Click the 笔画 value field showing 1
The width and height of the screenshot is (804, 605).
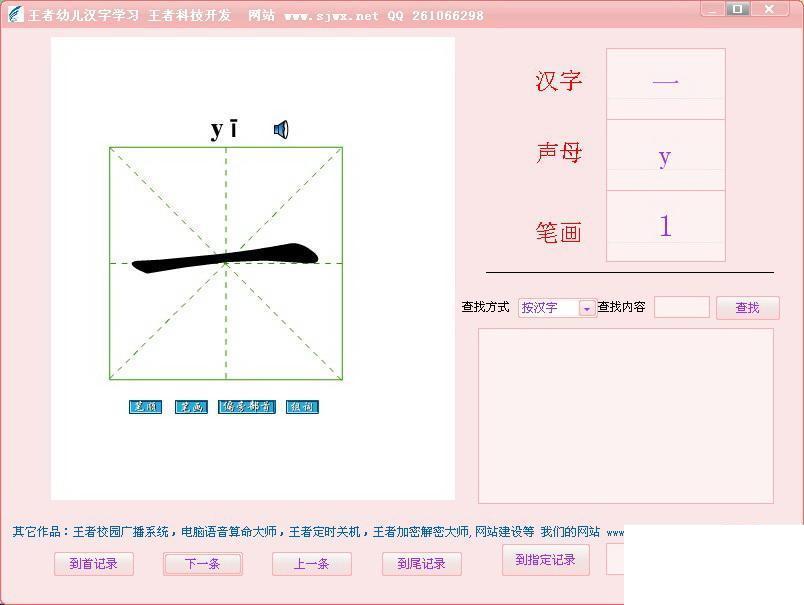pos(666,226)
